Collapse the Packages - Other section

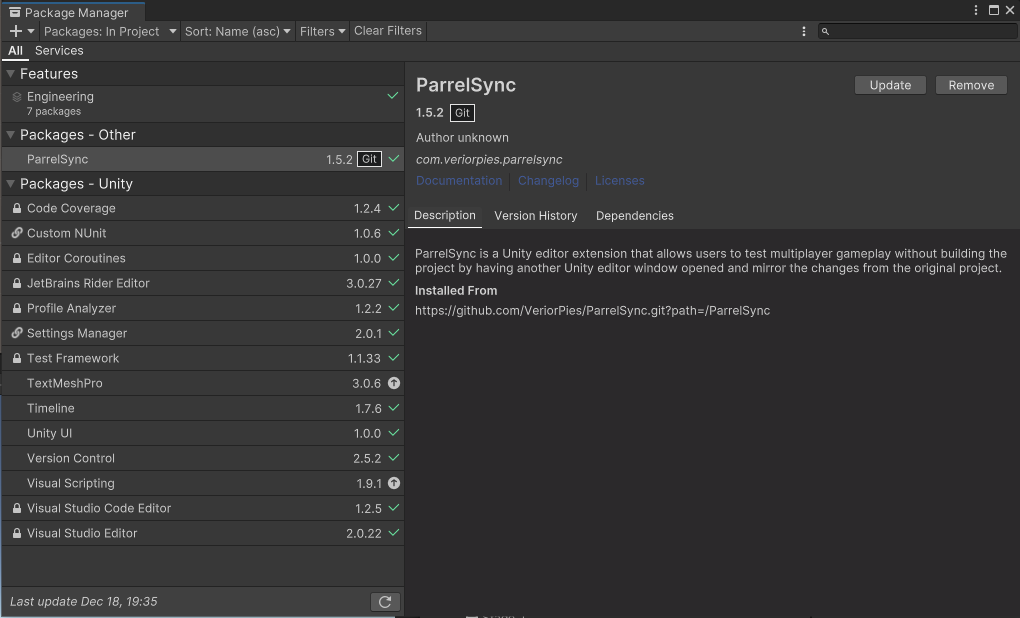pyautogui.click(x=10, y=135)
